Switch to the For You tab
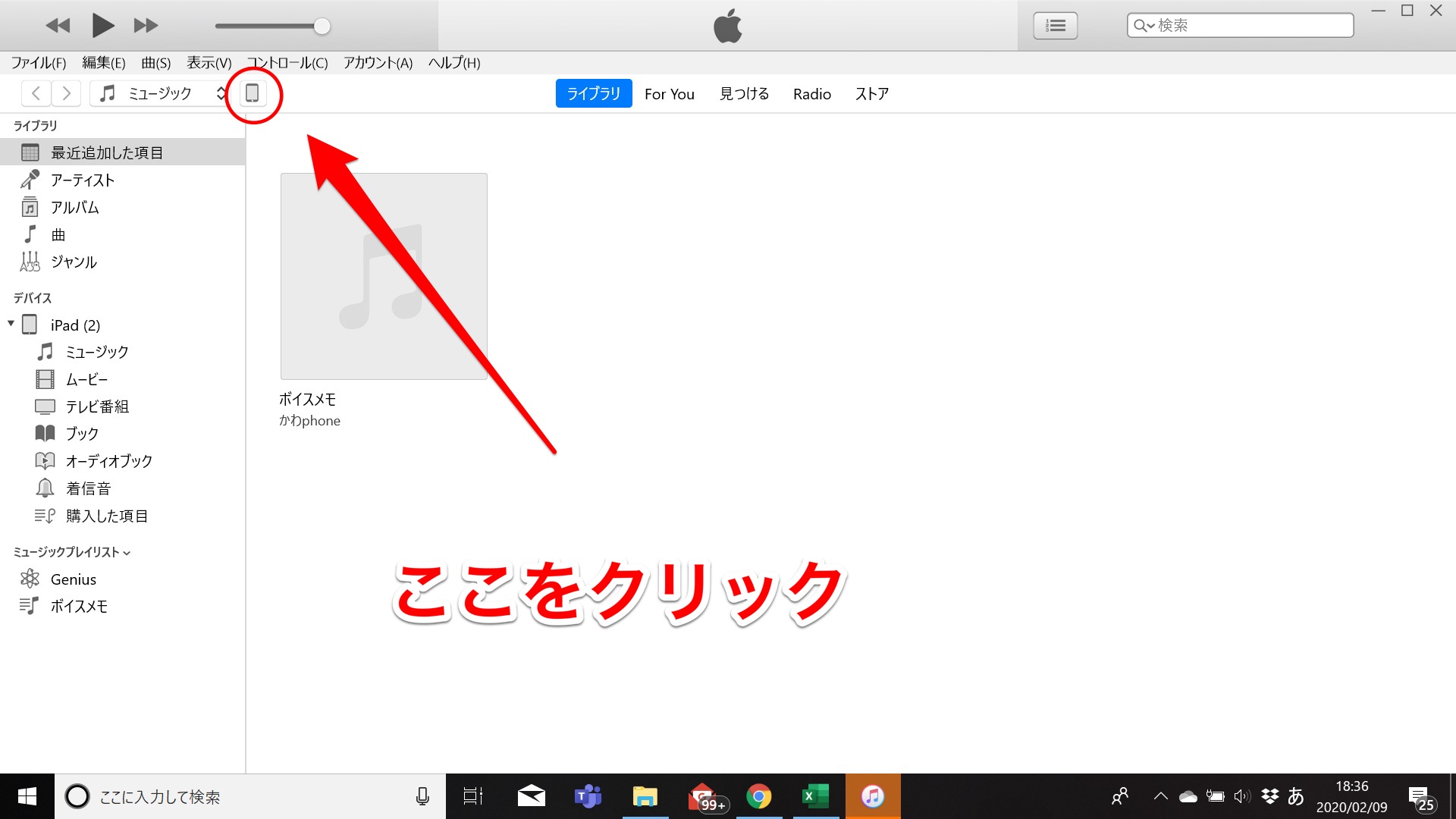This screenshot has width=1456, height=819. [x=670, y=94]
